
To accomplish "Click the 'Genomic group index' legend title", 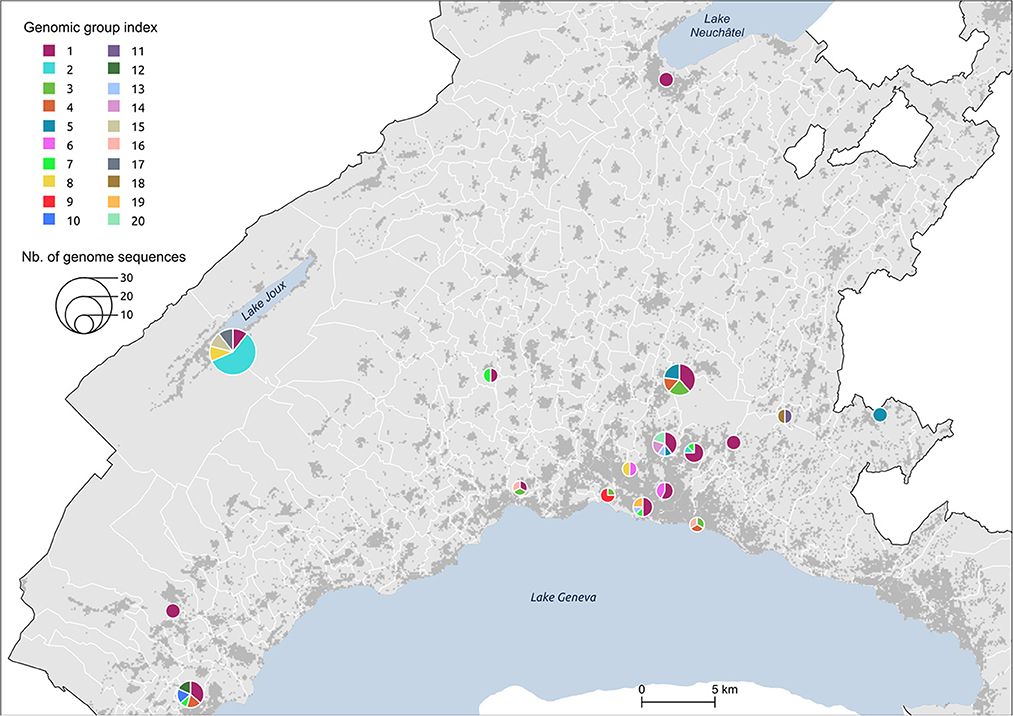I will click(x=90, y=28).
